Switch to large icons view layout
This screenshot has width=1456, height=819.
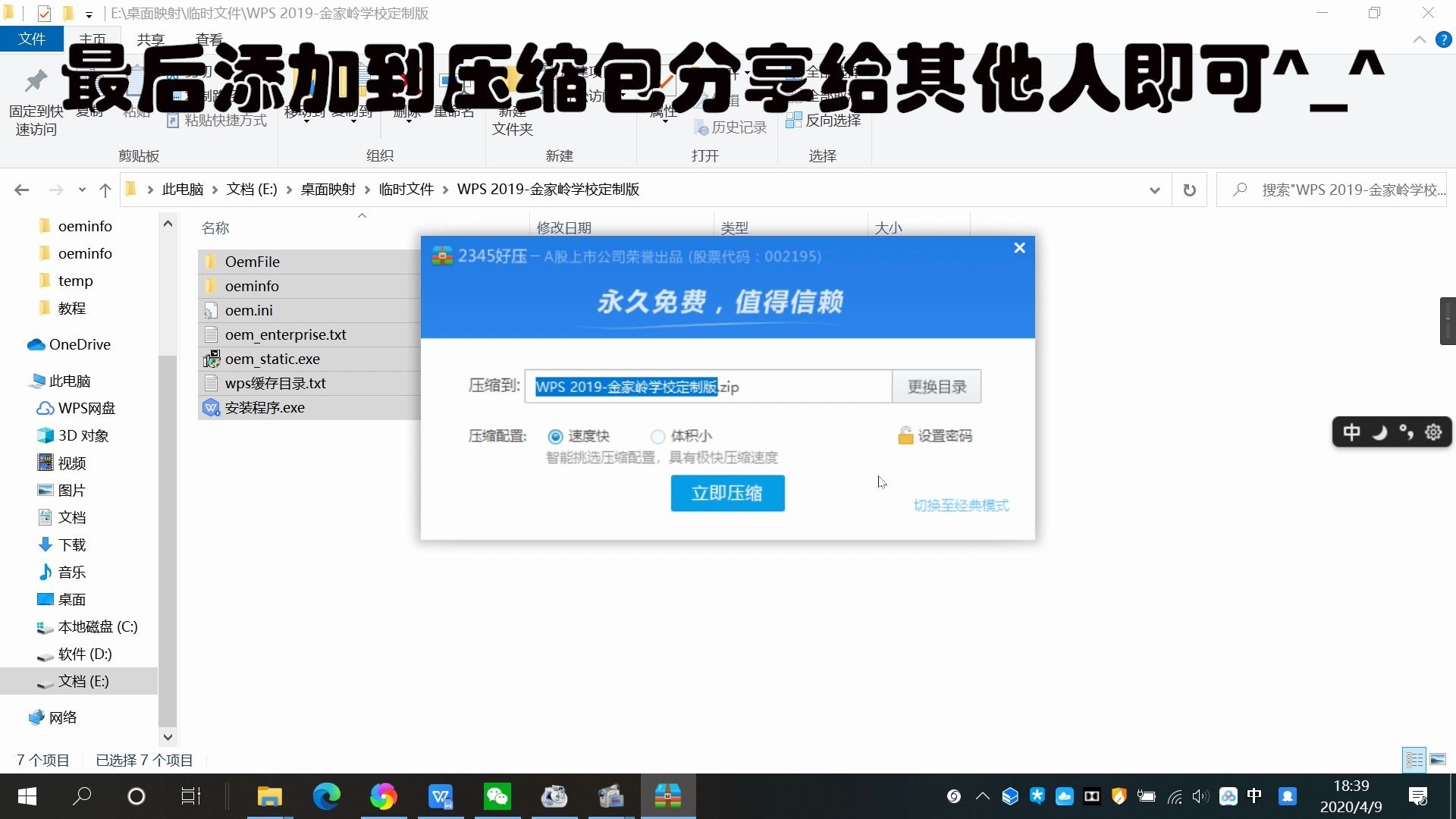pos(1438,760)
